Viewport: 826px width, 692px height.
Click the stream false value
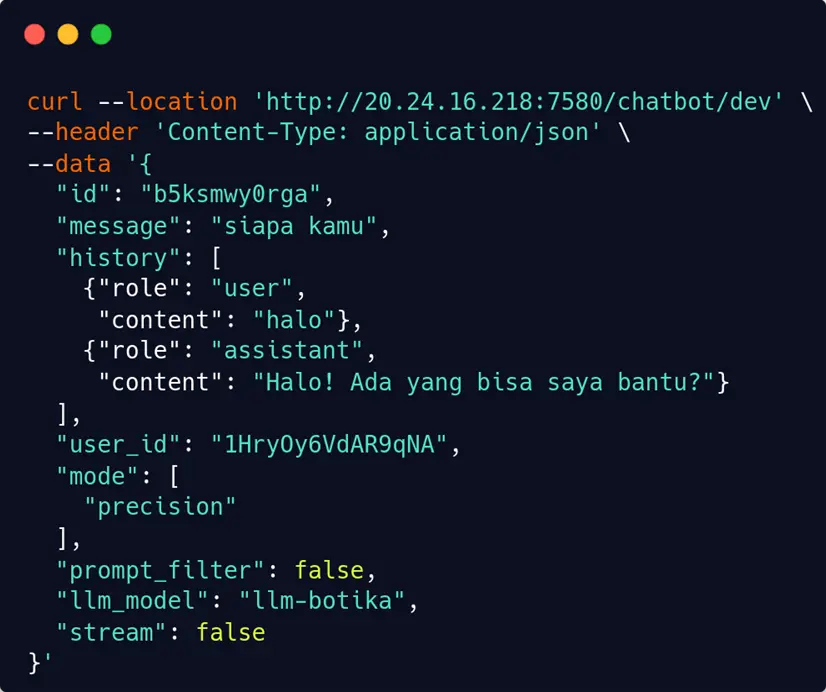231,632
